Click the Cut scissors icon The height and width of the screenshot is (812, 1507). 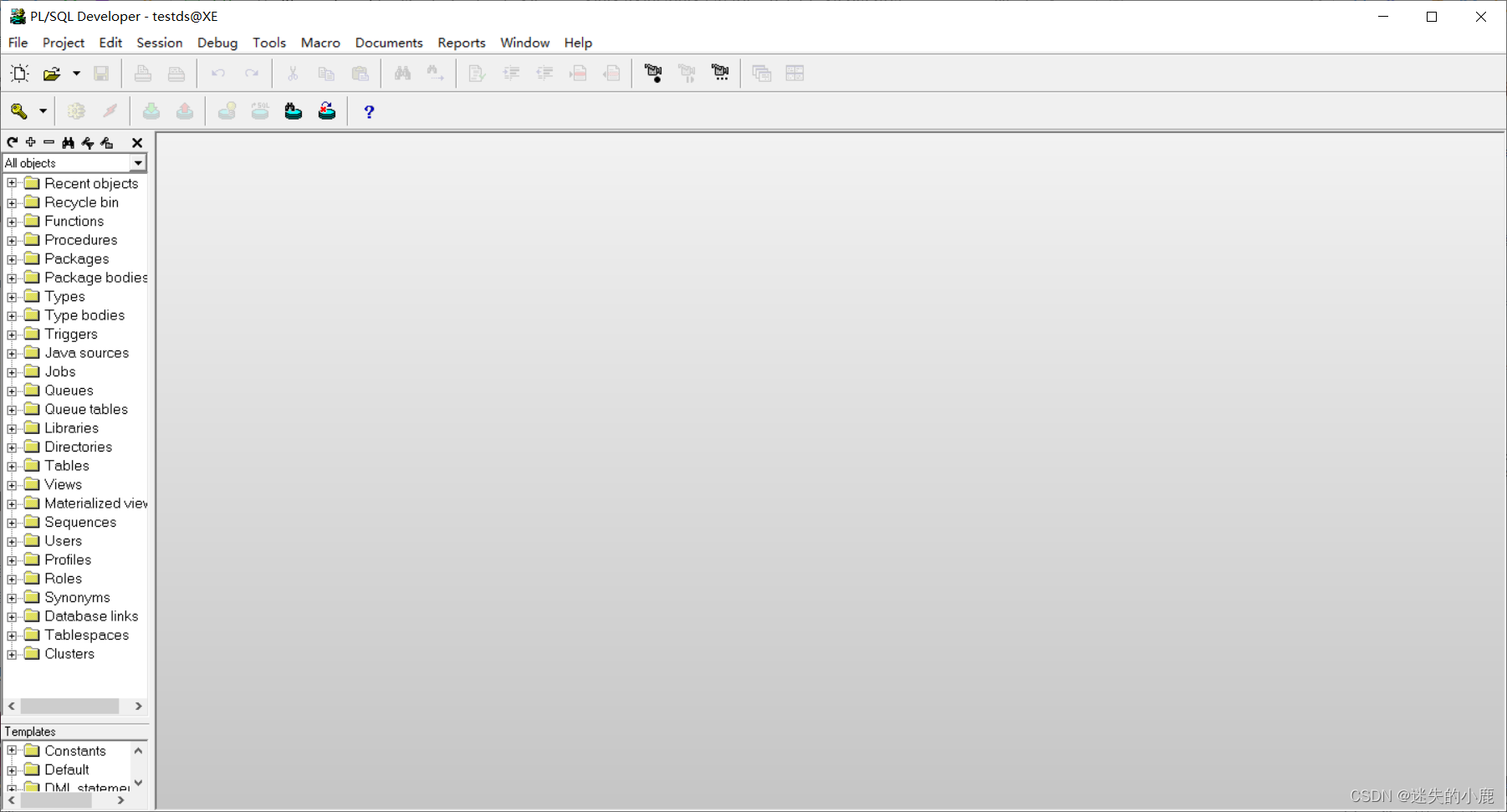[x=293, y=74]
